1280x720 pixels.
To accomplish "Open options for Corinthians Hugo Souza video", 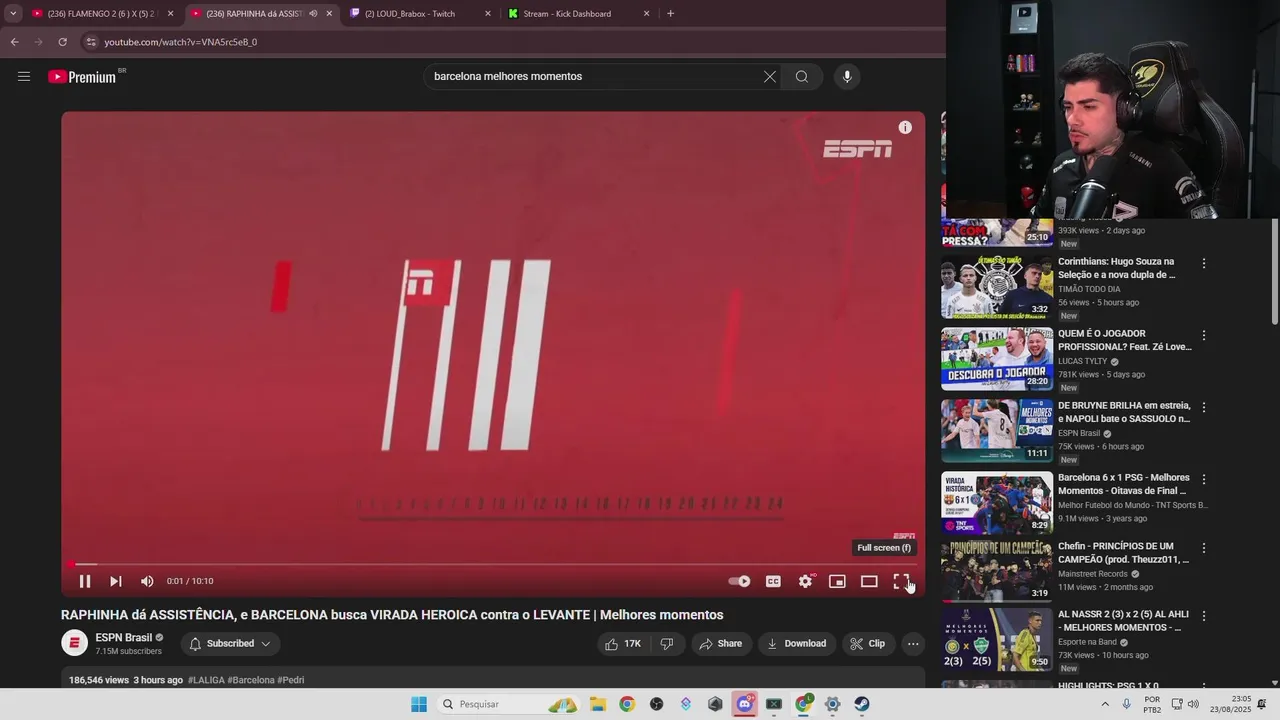I will tap(1204, 263).
